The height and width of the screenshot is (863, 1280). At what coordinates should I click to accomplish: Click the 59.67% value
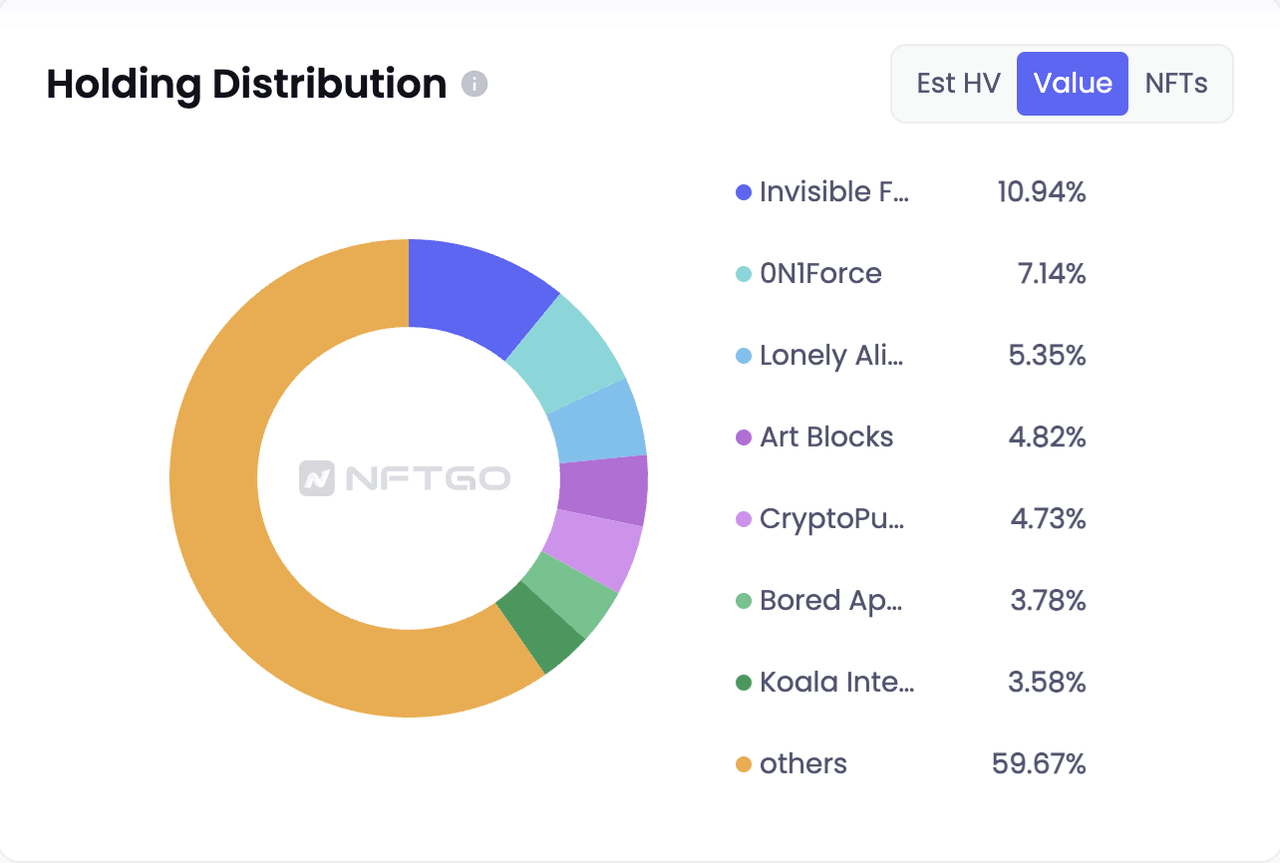(1039, 765)
